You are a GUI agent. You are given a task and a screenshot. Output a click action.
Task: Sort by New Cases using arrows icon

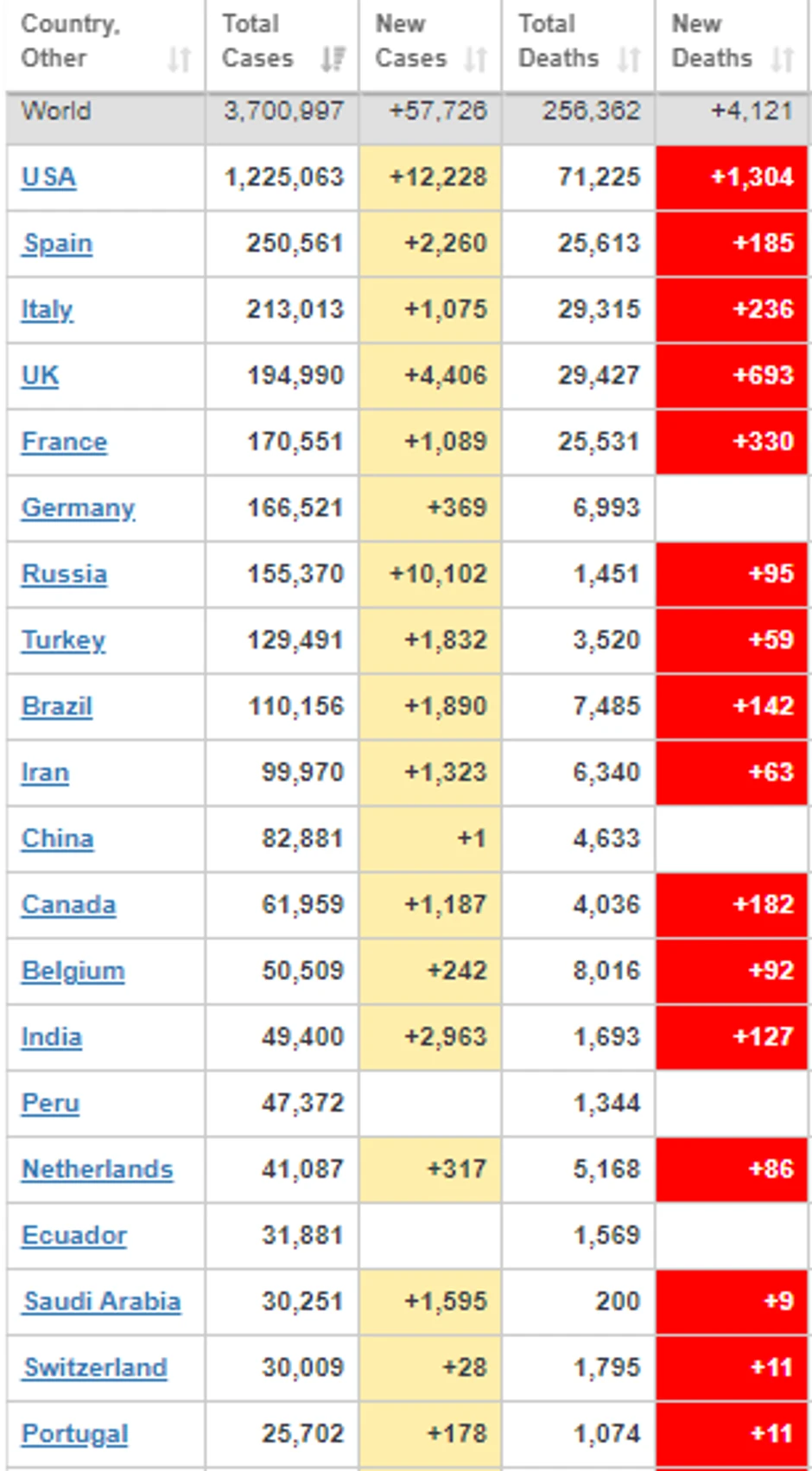point(475,59)
